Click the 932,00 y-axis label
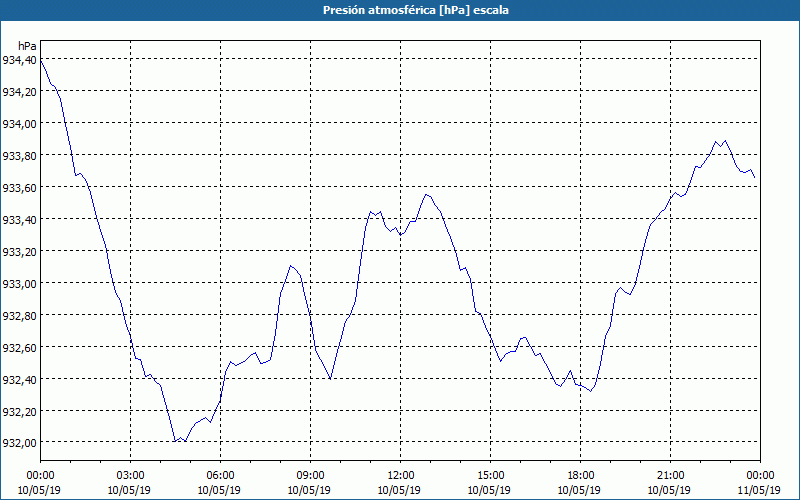Screen dimensions: 800x500 tap(19, 443)
